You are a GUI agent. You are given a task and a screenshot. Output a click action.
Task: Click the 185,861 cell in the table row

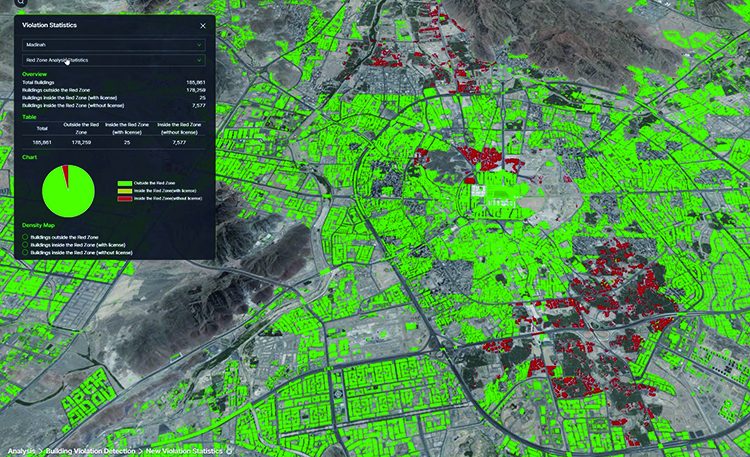[42, 143]
